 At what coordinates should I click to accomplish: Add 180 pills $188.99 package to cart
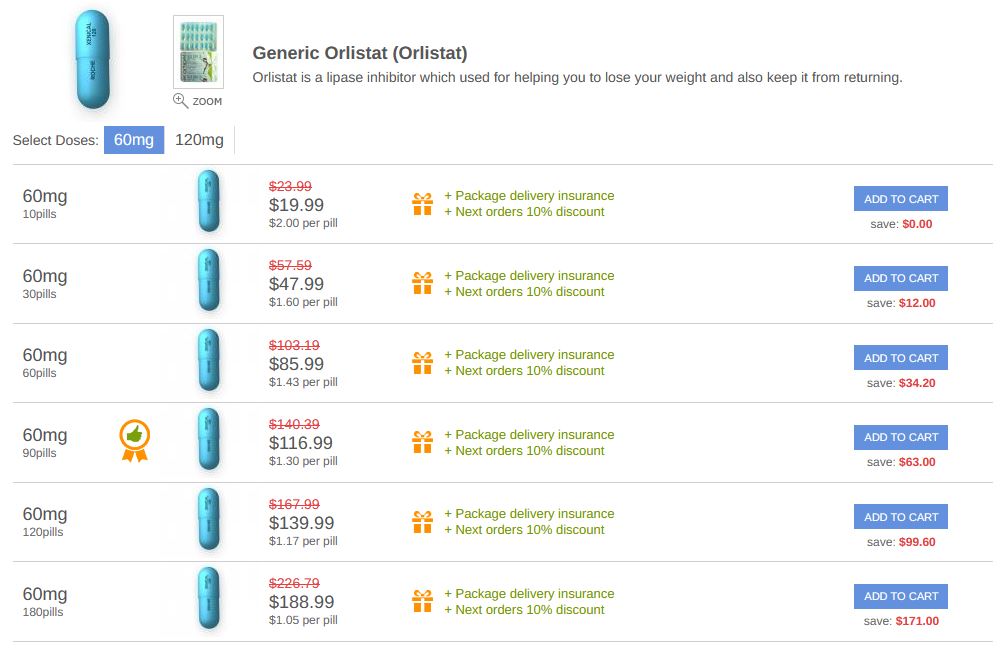[900, 596]
